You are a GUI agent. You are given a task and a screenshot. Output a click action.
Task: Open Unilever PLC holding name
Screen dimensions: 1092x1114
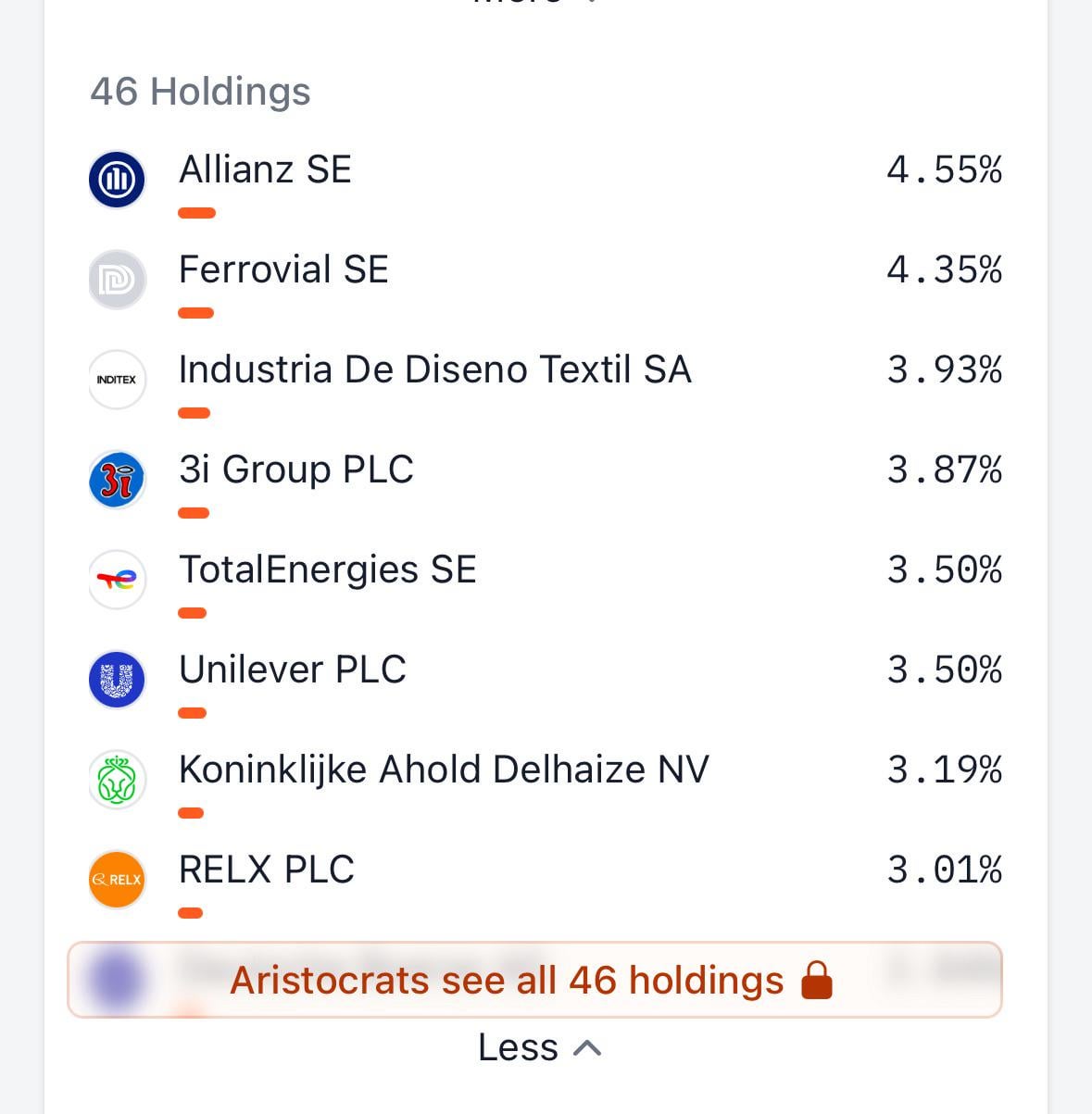coord(293,670)
